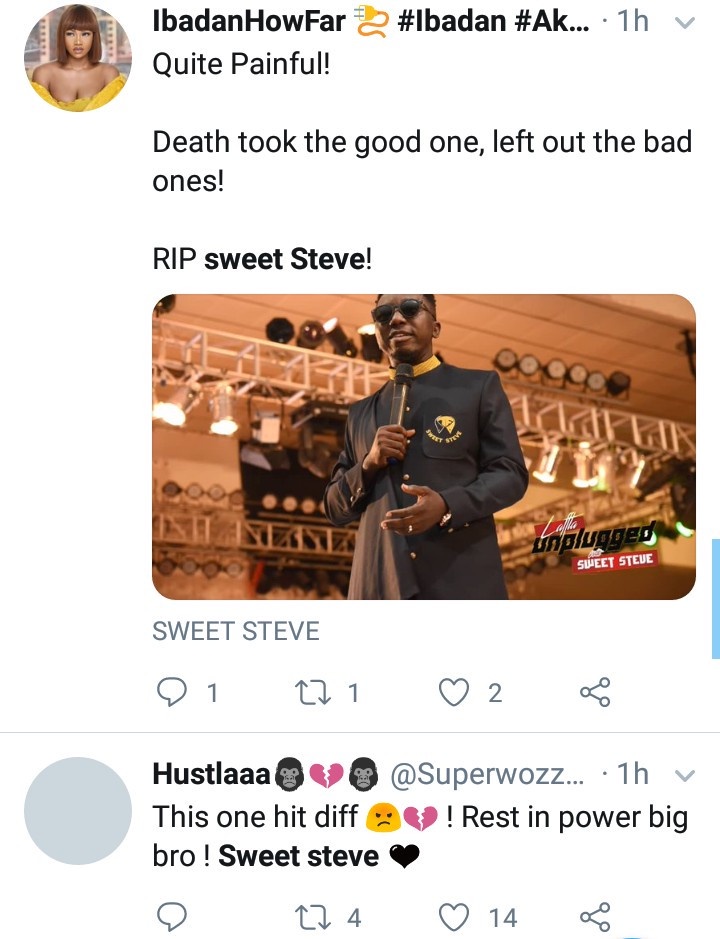Reply to the Hustlaaa tweet

coord(174,915)
